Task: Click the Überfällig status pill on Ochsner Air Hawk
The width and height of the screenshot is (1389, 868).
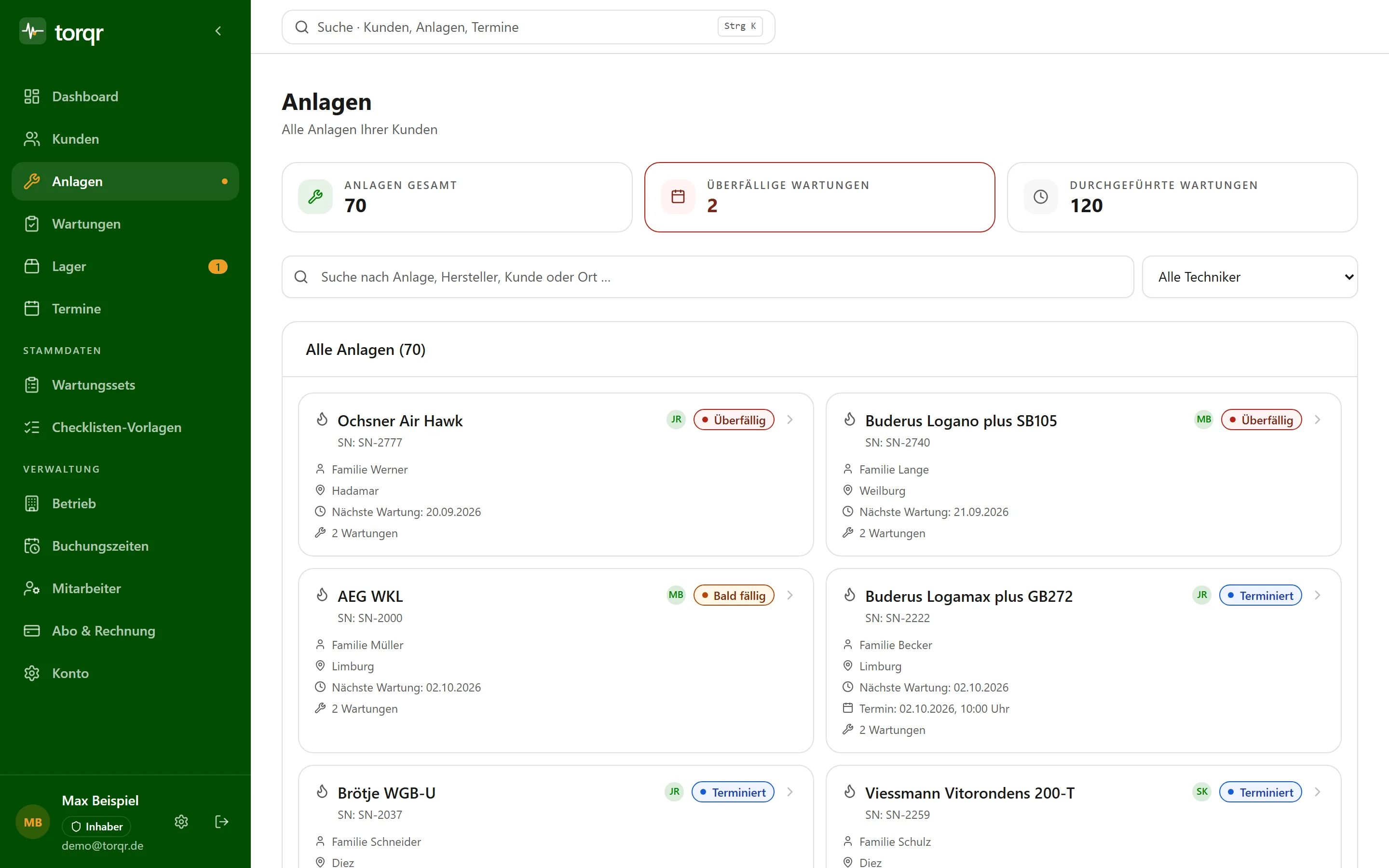Action: coord(734,420)
